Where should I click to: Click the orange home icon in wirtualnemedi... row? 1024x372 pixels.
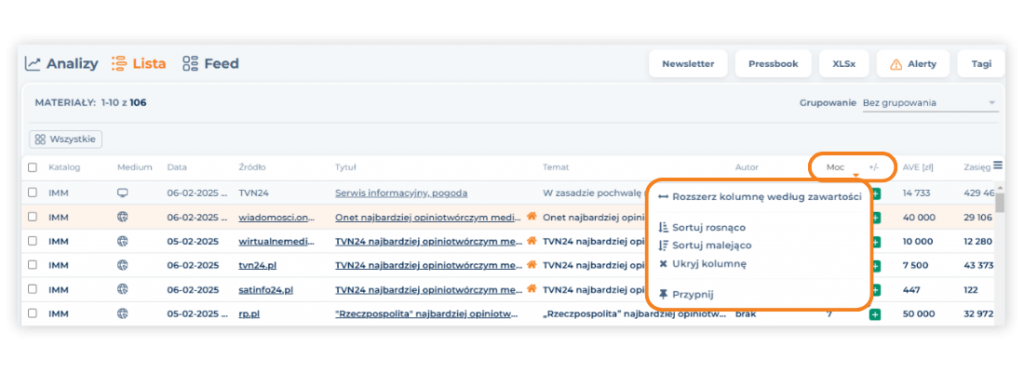532,240
